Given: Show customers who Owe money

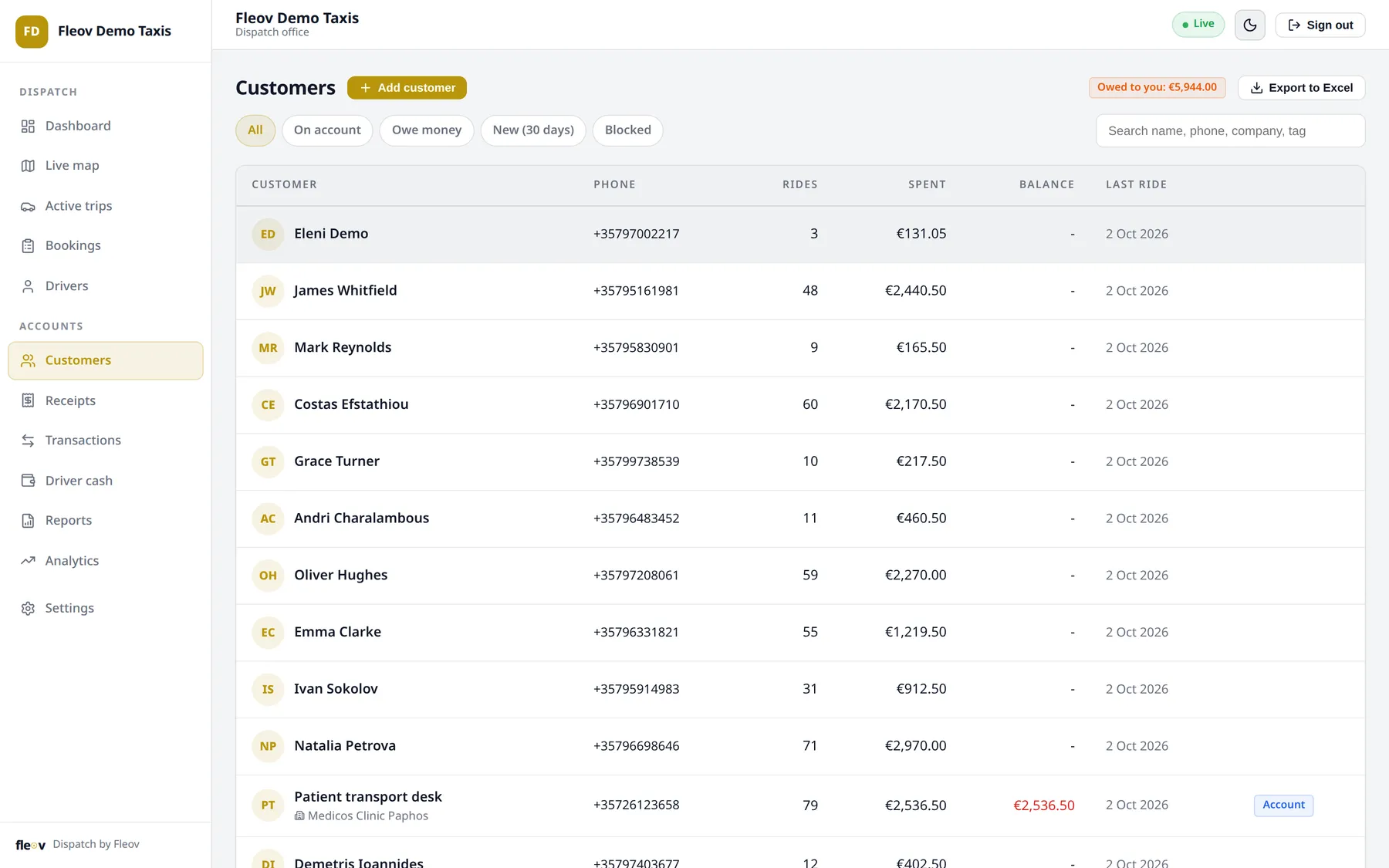Looking at the screenshot, I should click(x=427, y=130).
